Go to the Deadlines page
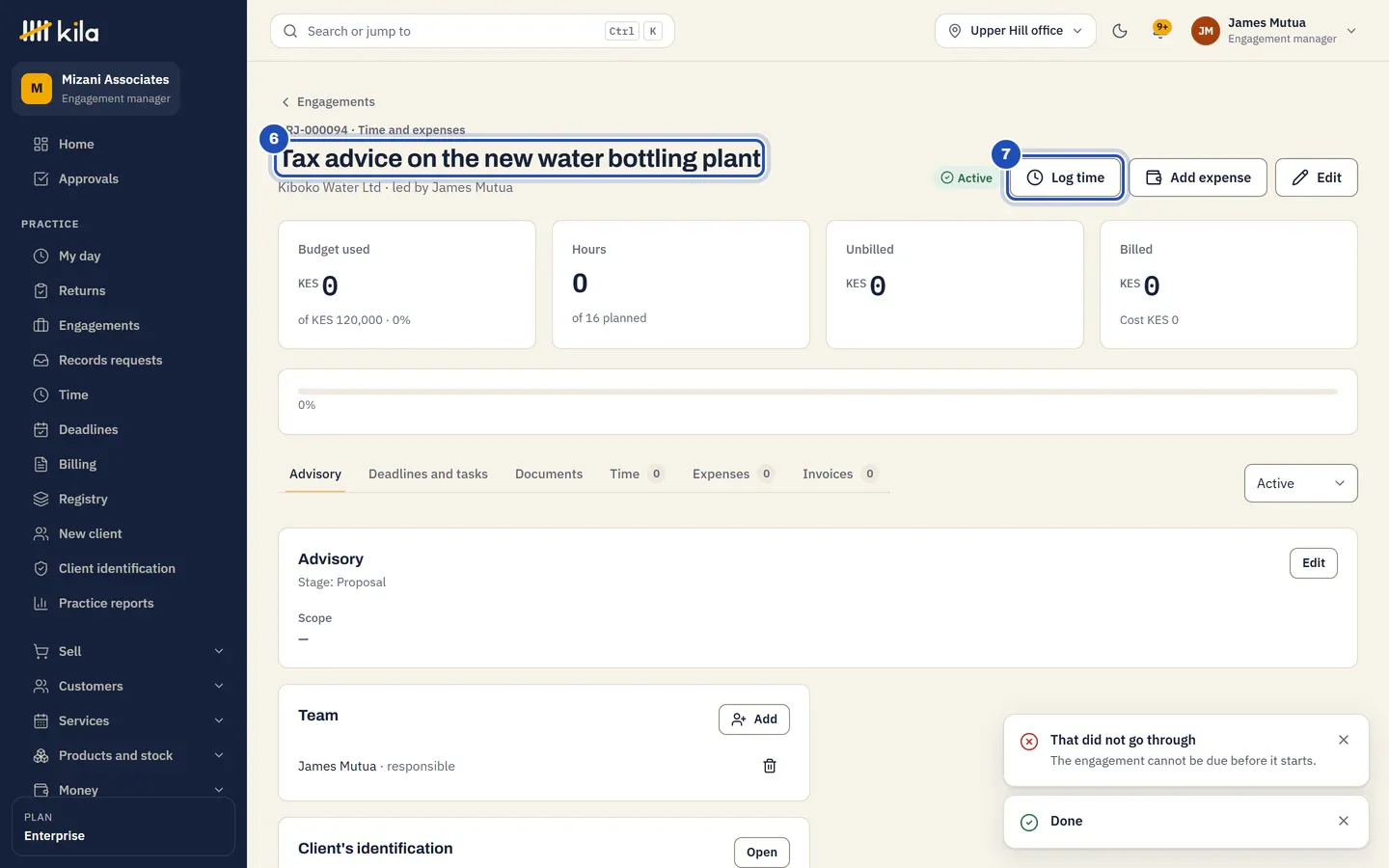This screenshot has height=868, width=1389. 123,429
